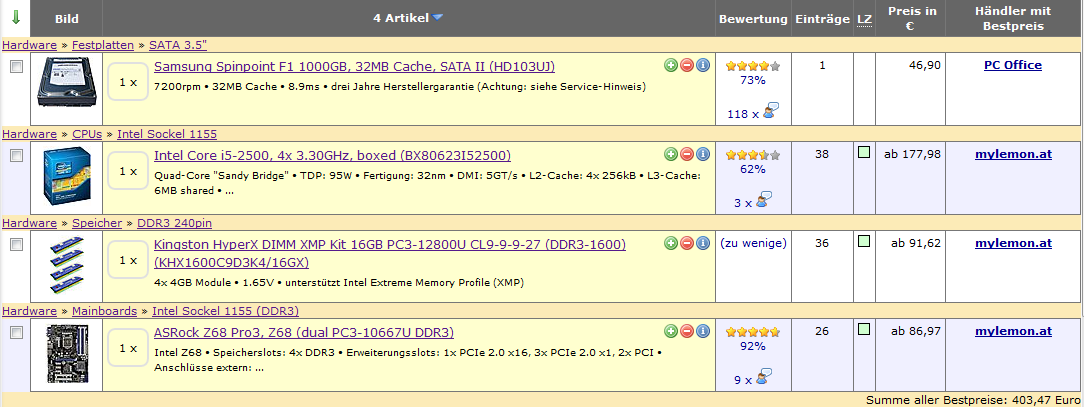1084x407 pixels.
Task: Click (zu wenige) rating text for Kingston
Action: click(753, 243)
